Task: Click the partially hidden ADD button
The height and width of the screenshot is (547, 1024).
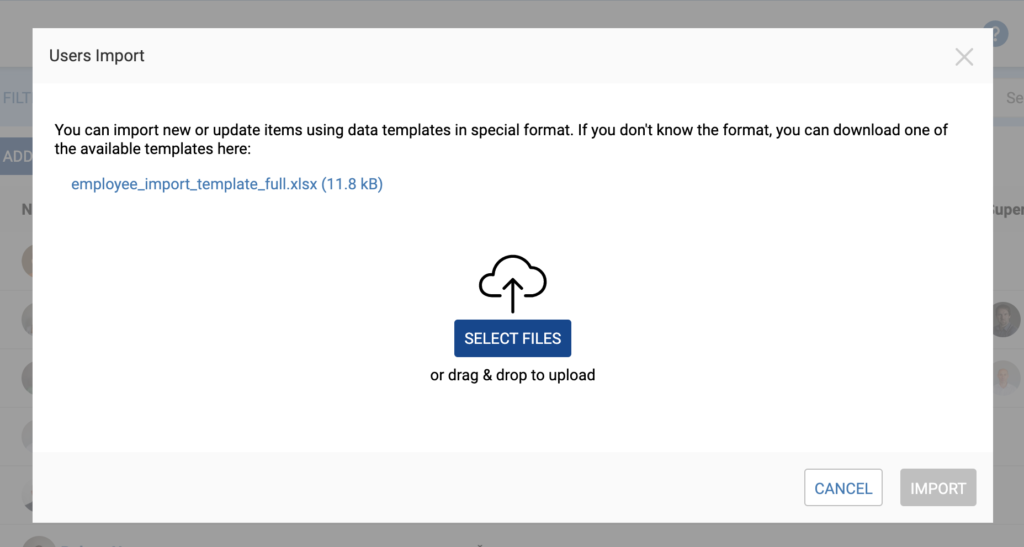Action: tap(16, 157)
